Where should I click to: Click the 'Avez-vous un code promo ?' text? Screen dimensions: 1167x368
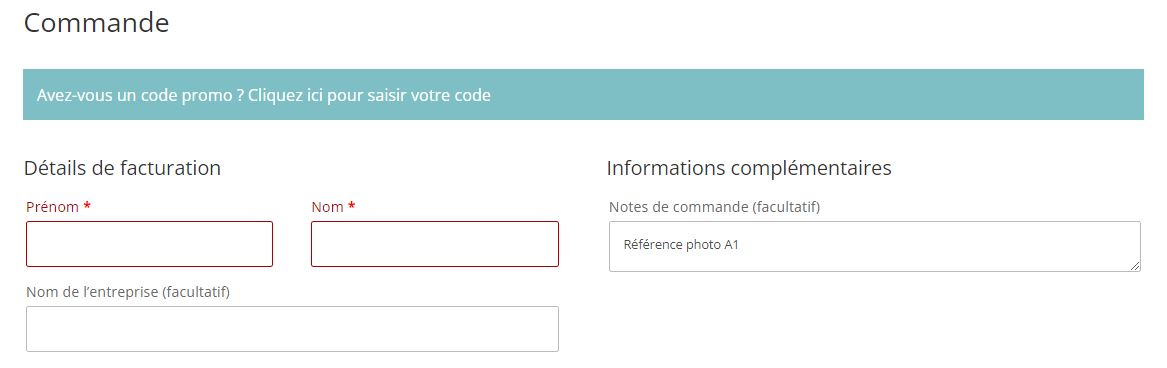coord(141,95)
